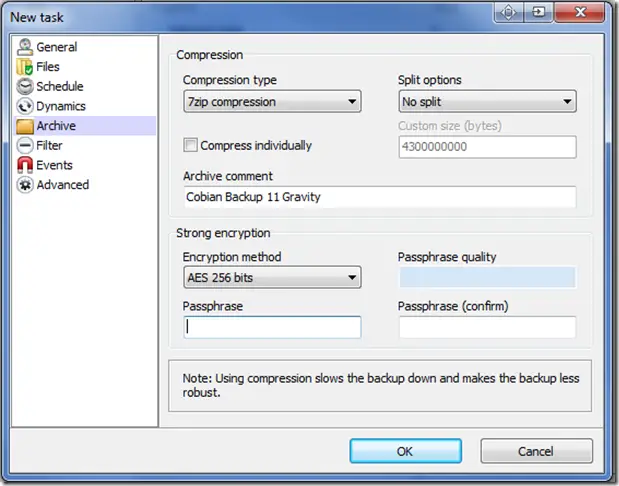The image size is (619, 486).
Task: Click the Archive comment text field
Action: pyautogui.click(x=380, y=197)
